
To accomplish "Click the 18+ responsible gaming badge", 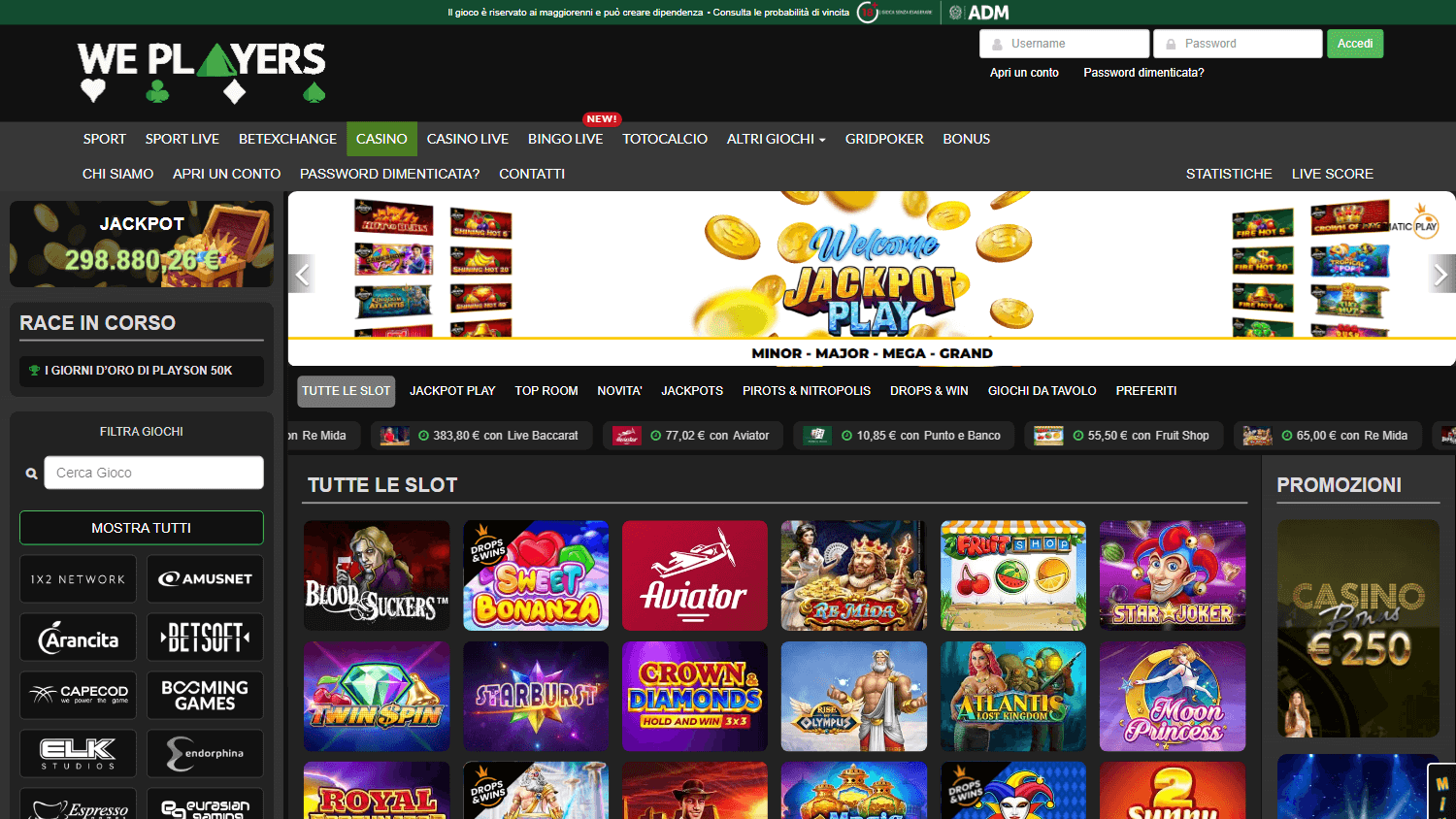I will click(x=868, y=13).
